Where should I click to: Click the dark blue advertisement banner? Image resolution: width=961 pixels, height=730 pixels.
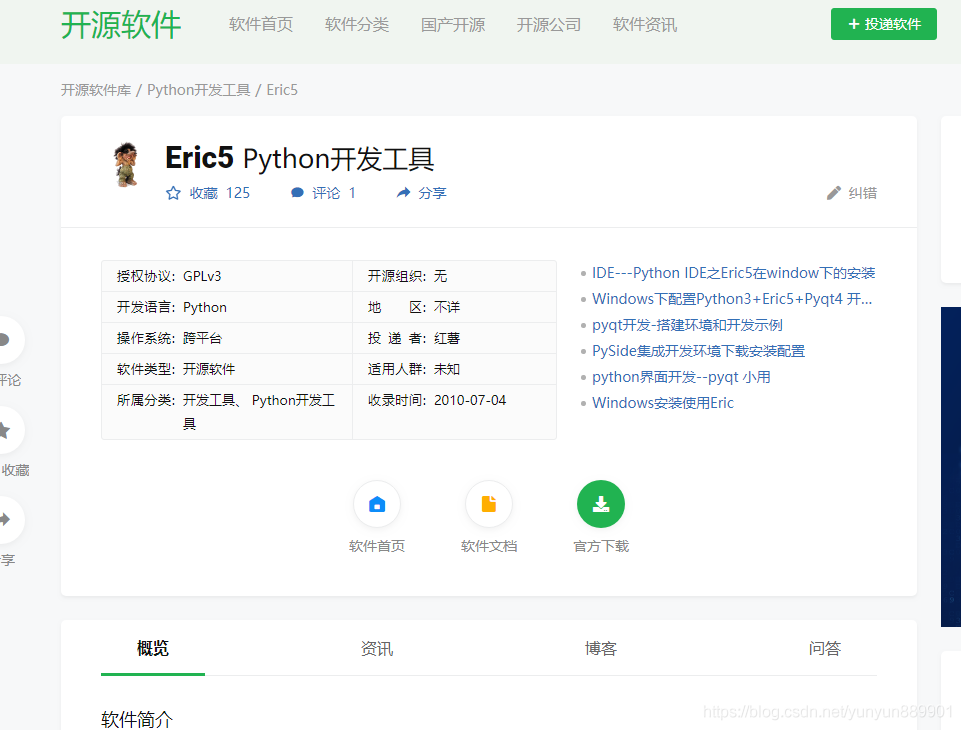tap(951, 466)
